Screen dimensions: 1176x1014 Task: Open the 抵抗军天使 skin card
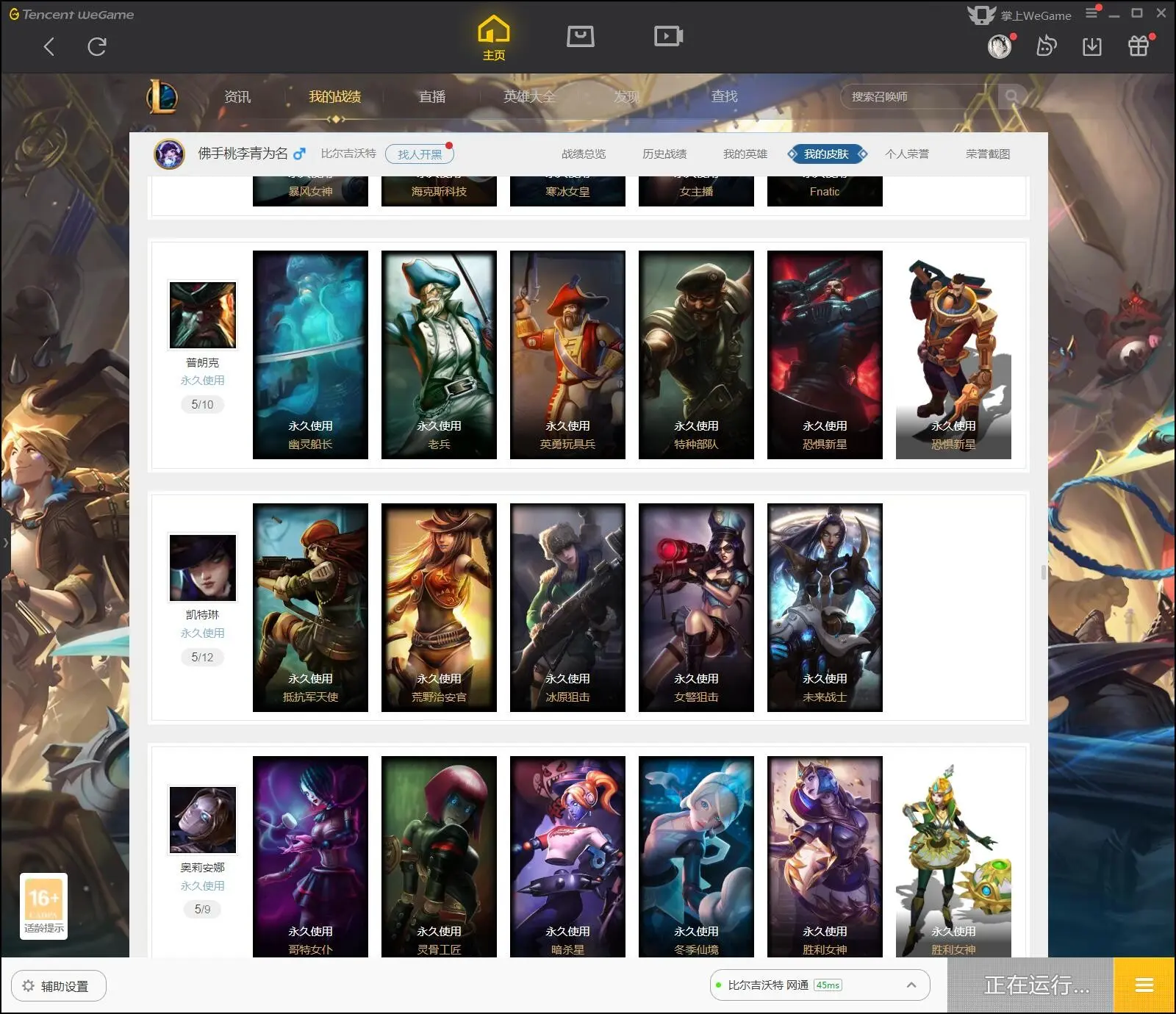pos(310,608)
